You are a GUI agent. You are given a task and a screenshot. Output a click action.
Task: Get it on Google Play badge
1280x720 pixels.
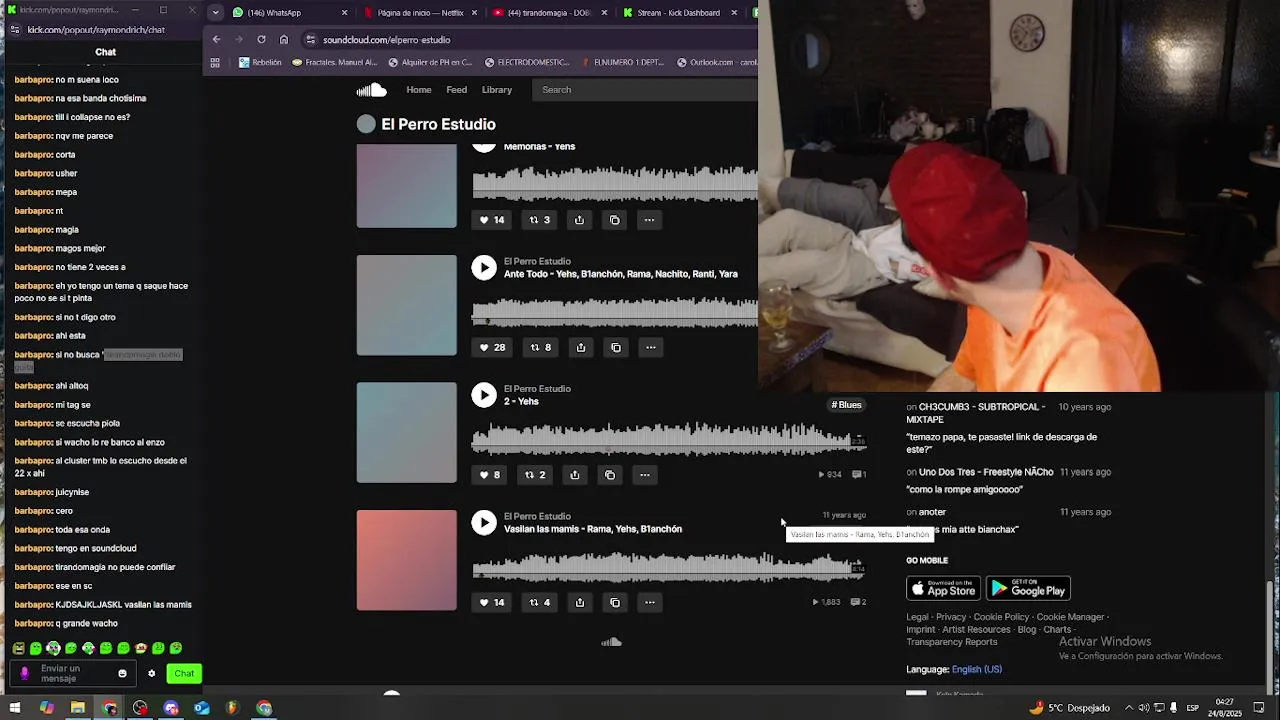click(1028, 588)
